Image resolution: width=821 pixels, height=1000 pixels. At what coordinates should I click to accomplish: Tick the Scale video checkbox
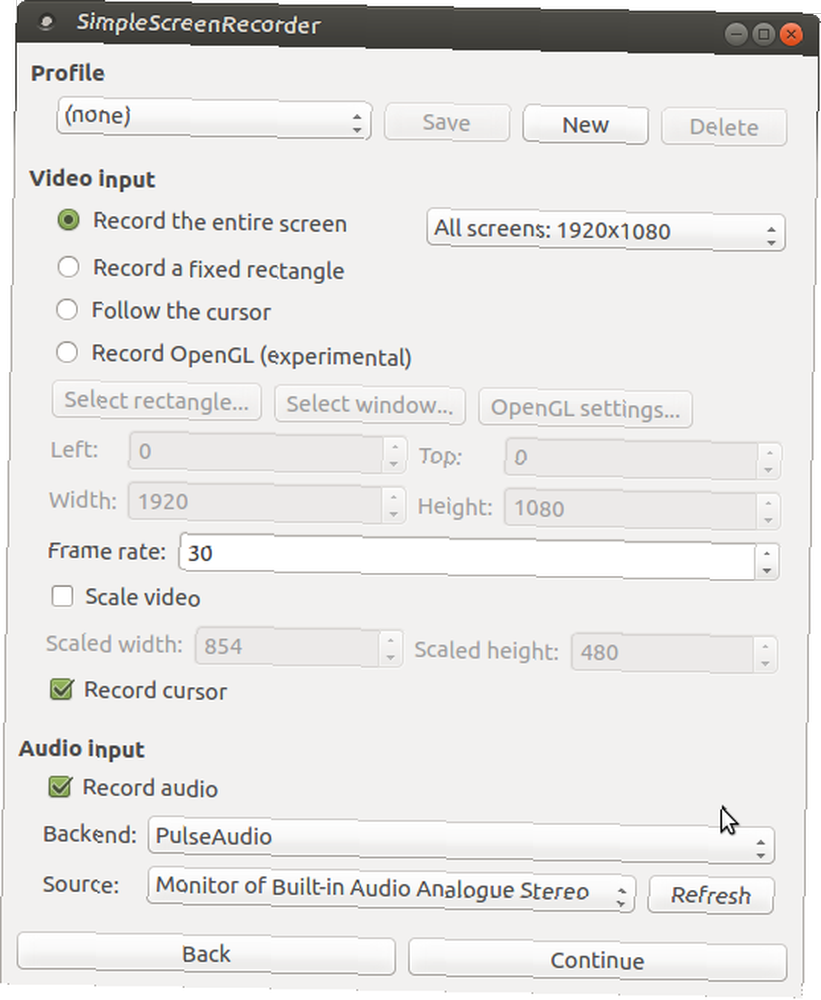(x=62, y=596)
